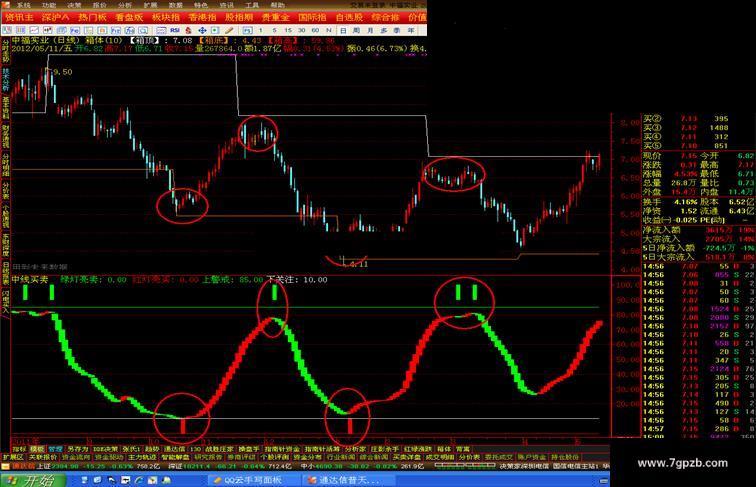Viewport: 756px width, 487px height.
Task: Click 中小 index in status bar
Action: coord(307,466)
